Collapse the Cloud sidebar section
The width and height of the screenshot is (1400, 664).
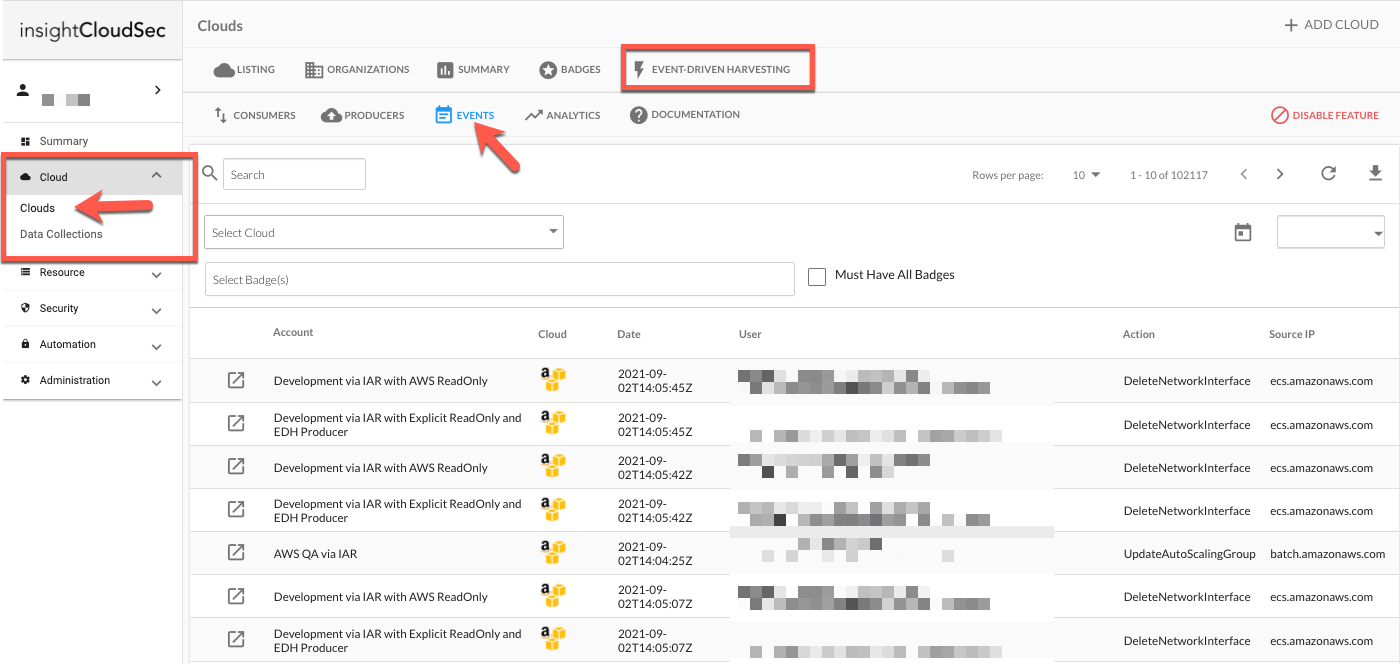[x=156, y=176]
